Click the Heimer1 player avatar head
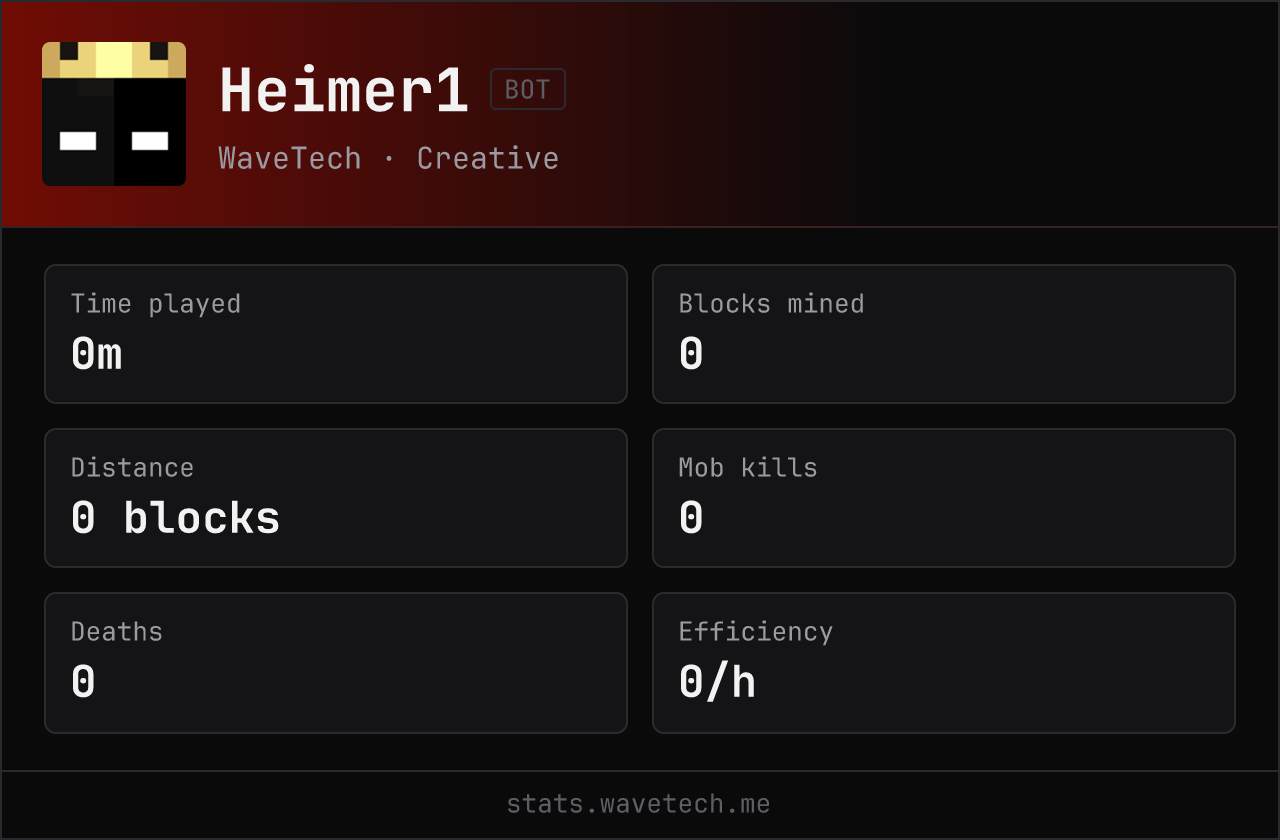1280x840 pixels. [114, 114]
